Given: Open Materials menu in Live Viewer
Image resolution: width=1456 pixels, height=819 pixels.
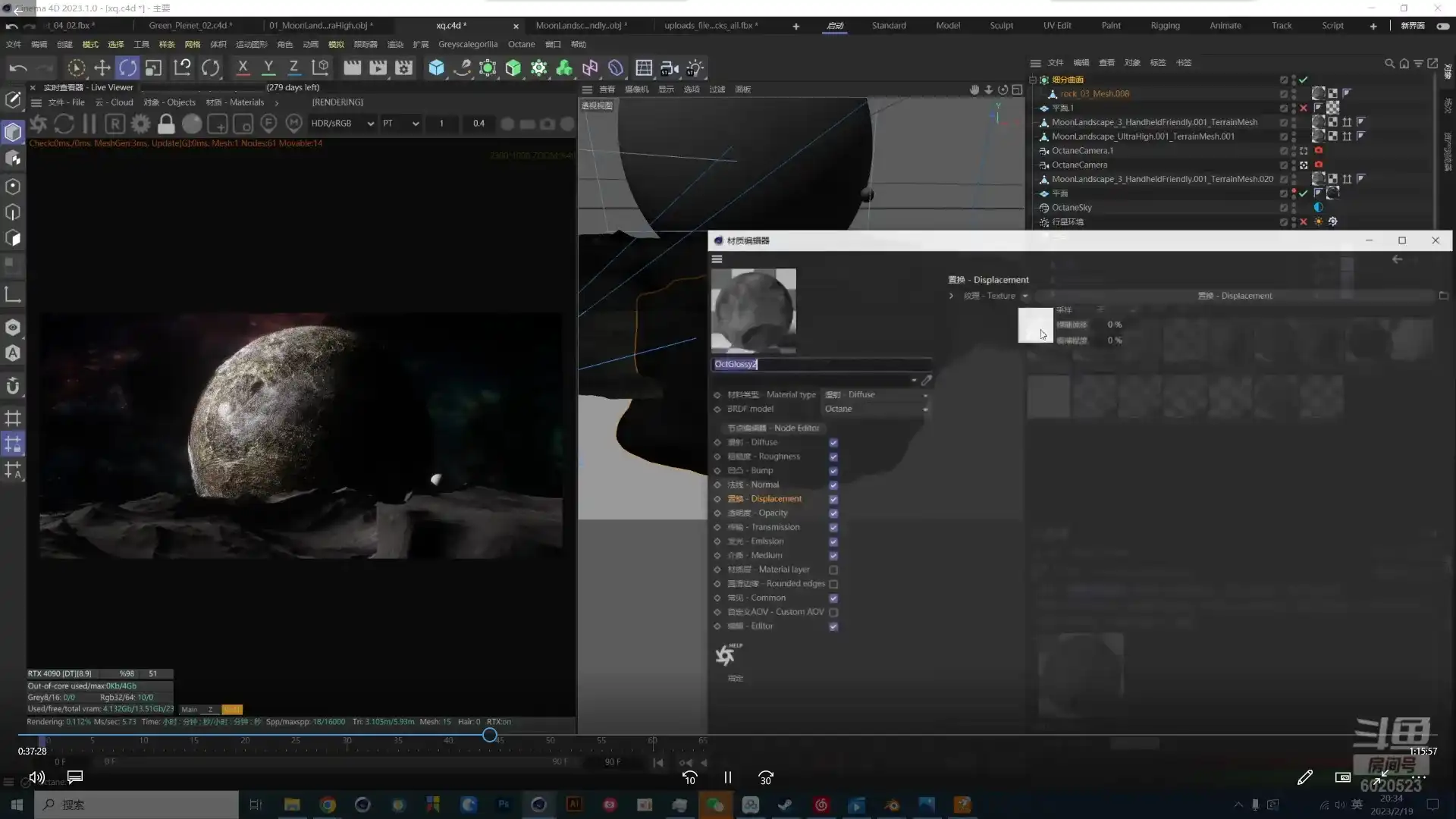Looking at the screenshot, I should pyautogui.click(x=236, y=102).
